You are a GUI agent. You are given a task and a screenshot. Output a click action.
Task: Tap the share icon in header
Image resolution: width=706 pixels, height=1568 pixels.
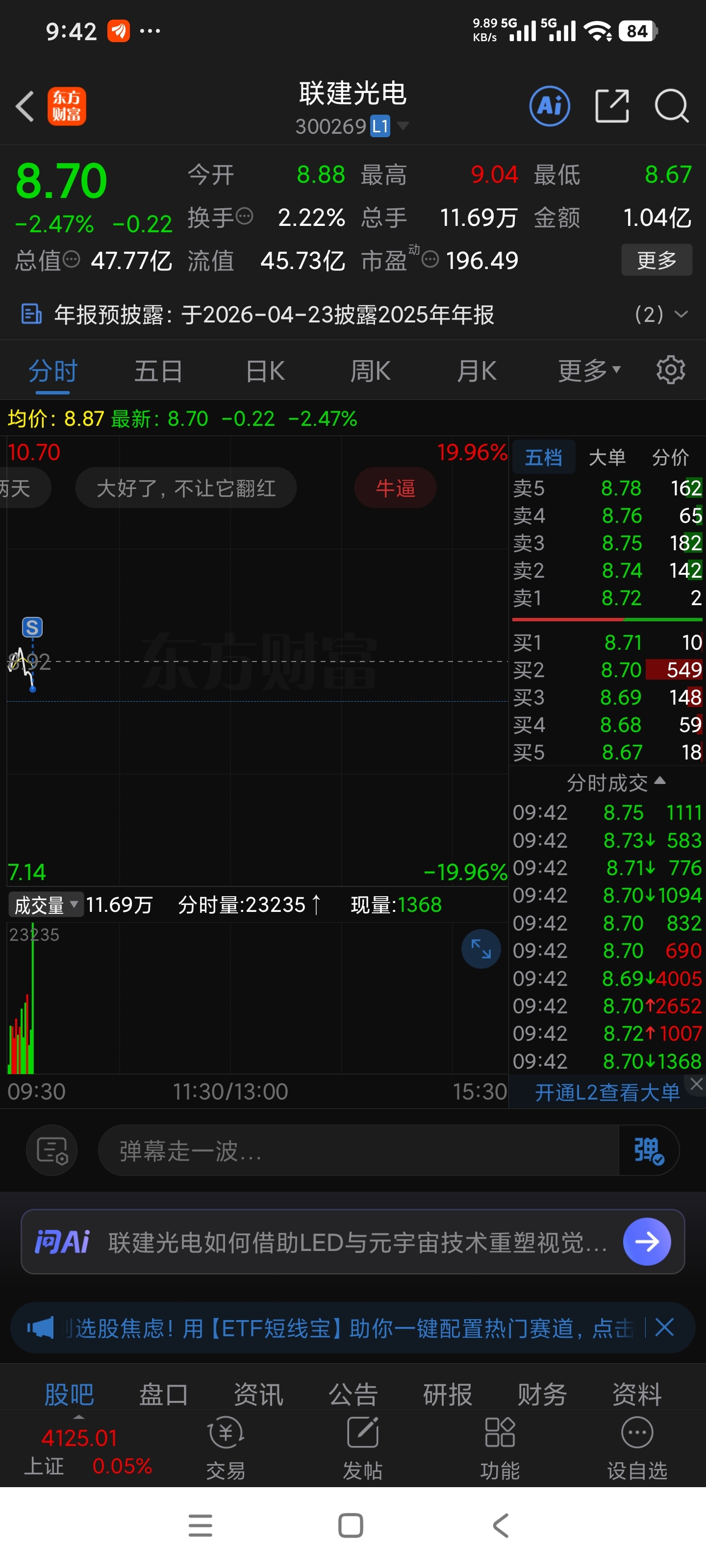(611, 106)
